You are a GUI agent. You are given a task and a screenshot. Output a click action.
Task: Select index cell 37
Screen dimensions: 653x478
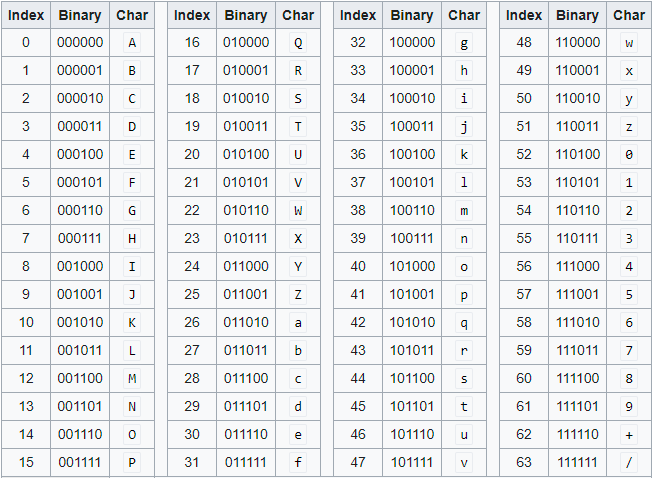pyautogui.click(x=358, y=182)
